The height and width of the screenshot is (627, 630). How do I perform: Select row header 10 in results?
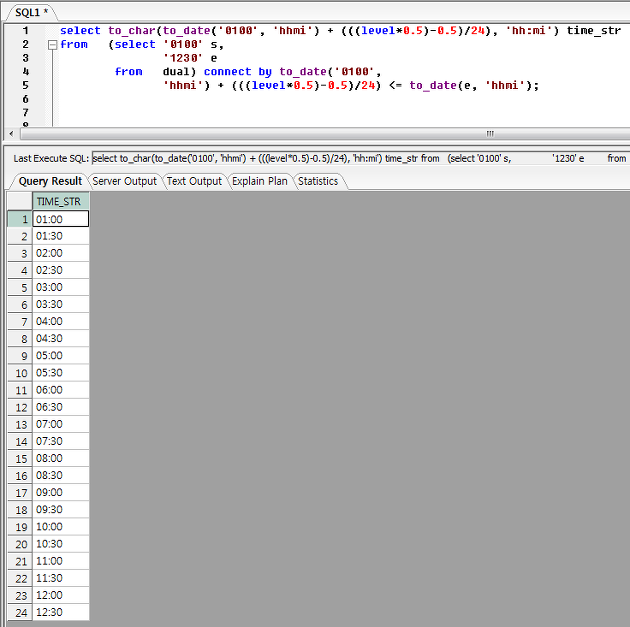coord(20,373)
